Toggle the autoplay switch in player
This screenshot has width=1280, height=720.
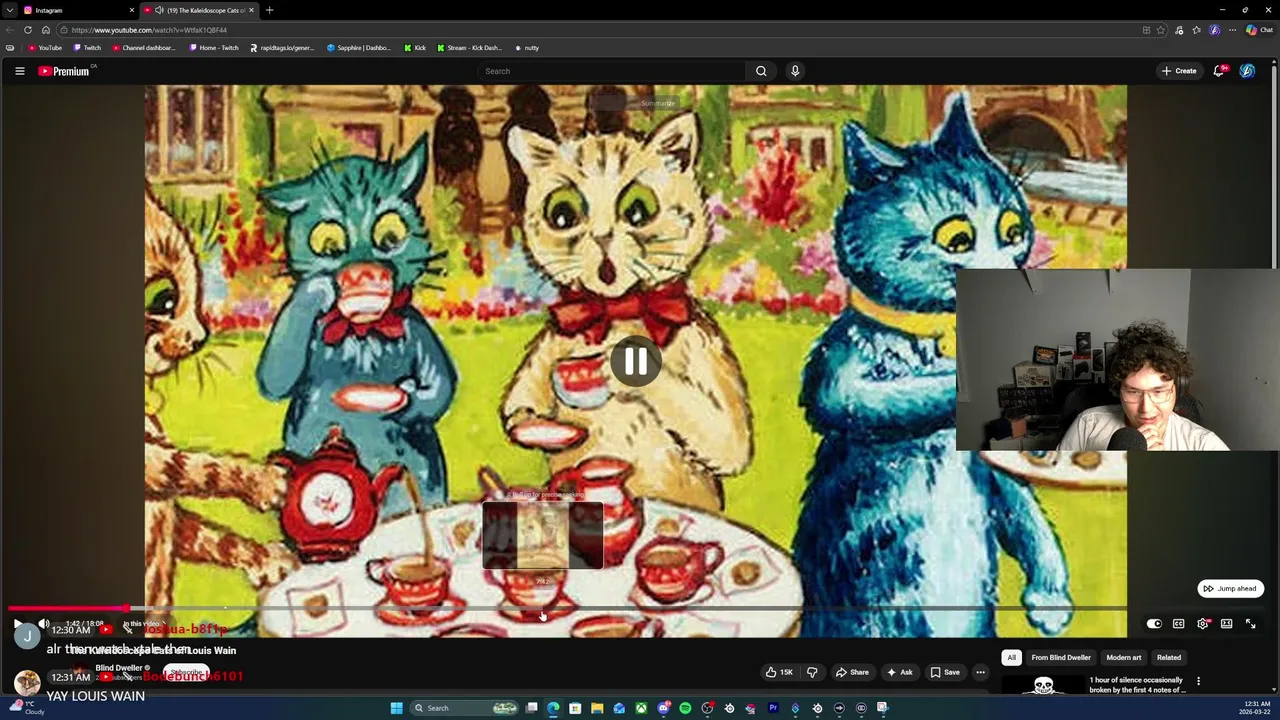pos(1154,624)
